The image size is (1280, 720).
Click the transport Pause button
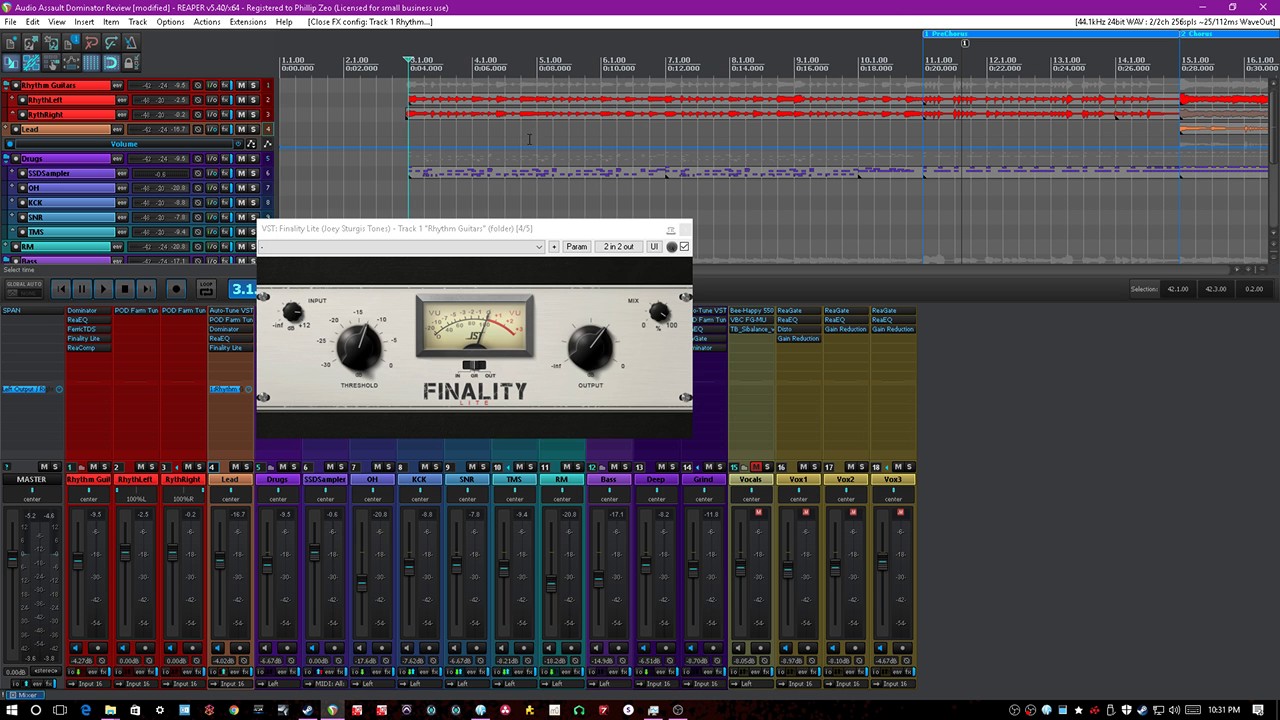(x=82, y=289)
